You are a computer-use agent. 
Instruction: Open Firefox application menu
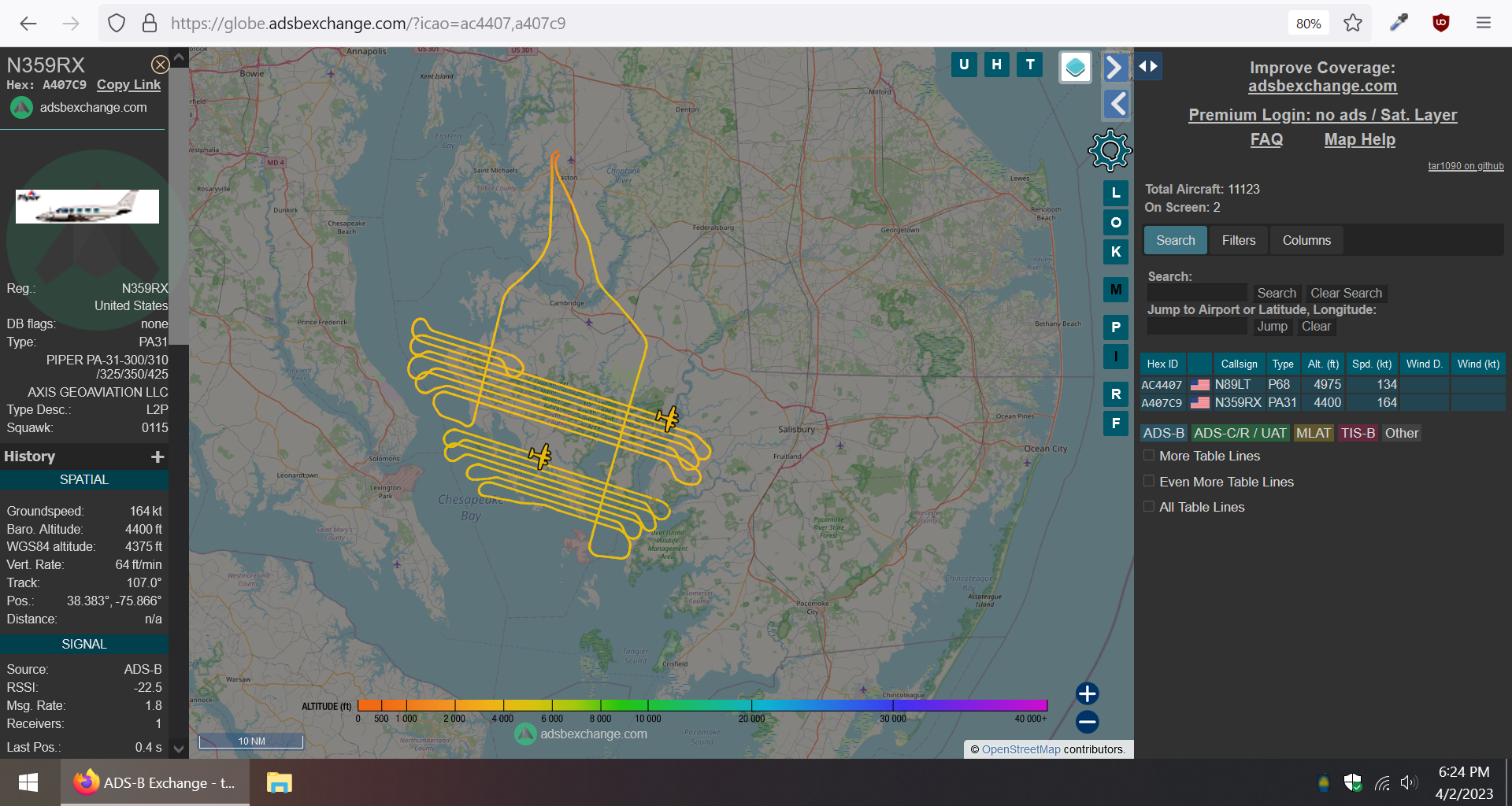pyautogui.click(x=1484, y=23)
